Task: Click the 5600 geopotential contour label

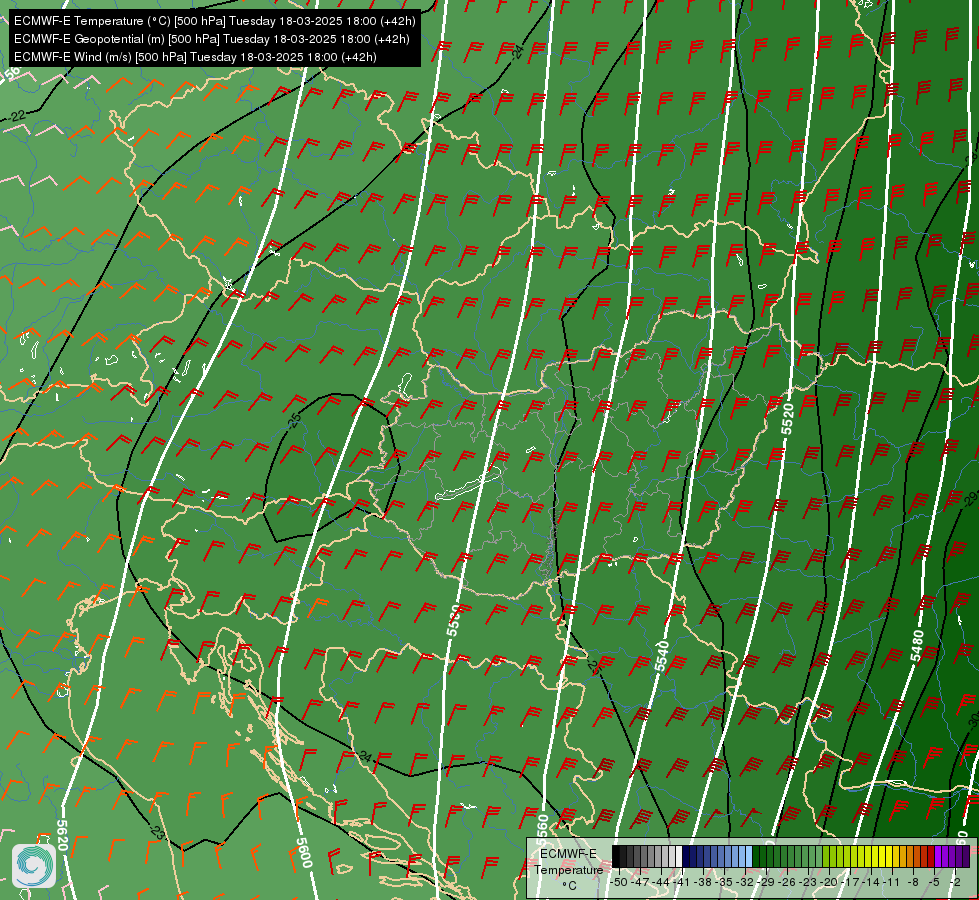Action: [x=304, y=852]
